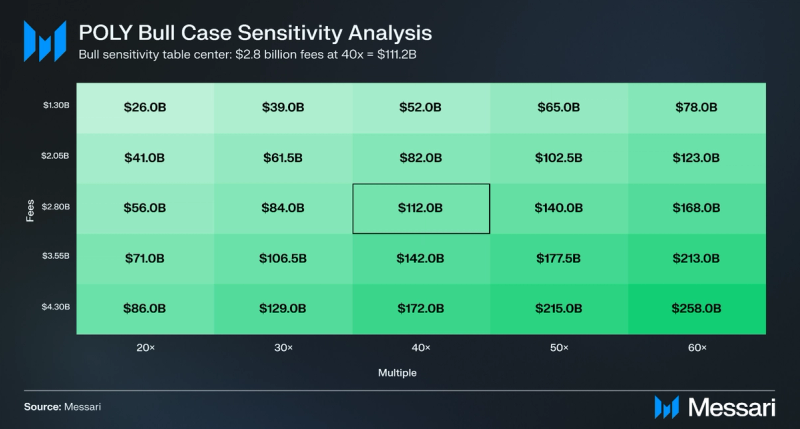Screen dimensions: 800x429
Task: Click the POLY Bull Case Sensitivity Analysis title
Action: pos(255,33)
